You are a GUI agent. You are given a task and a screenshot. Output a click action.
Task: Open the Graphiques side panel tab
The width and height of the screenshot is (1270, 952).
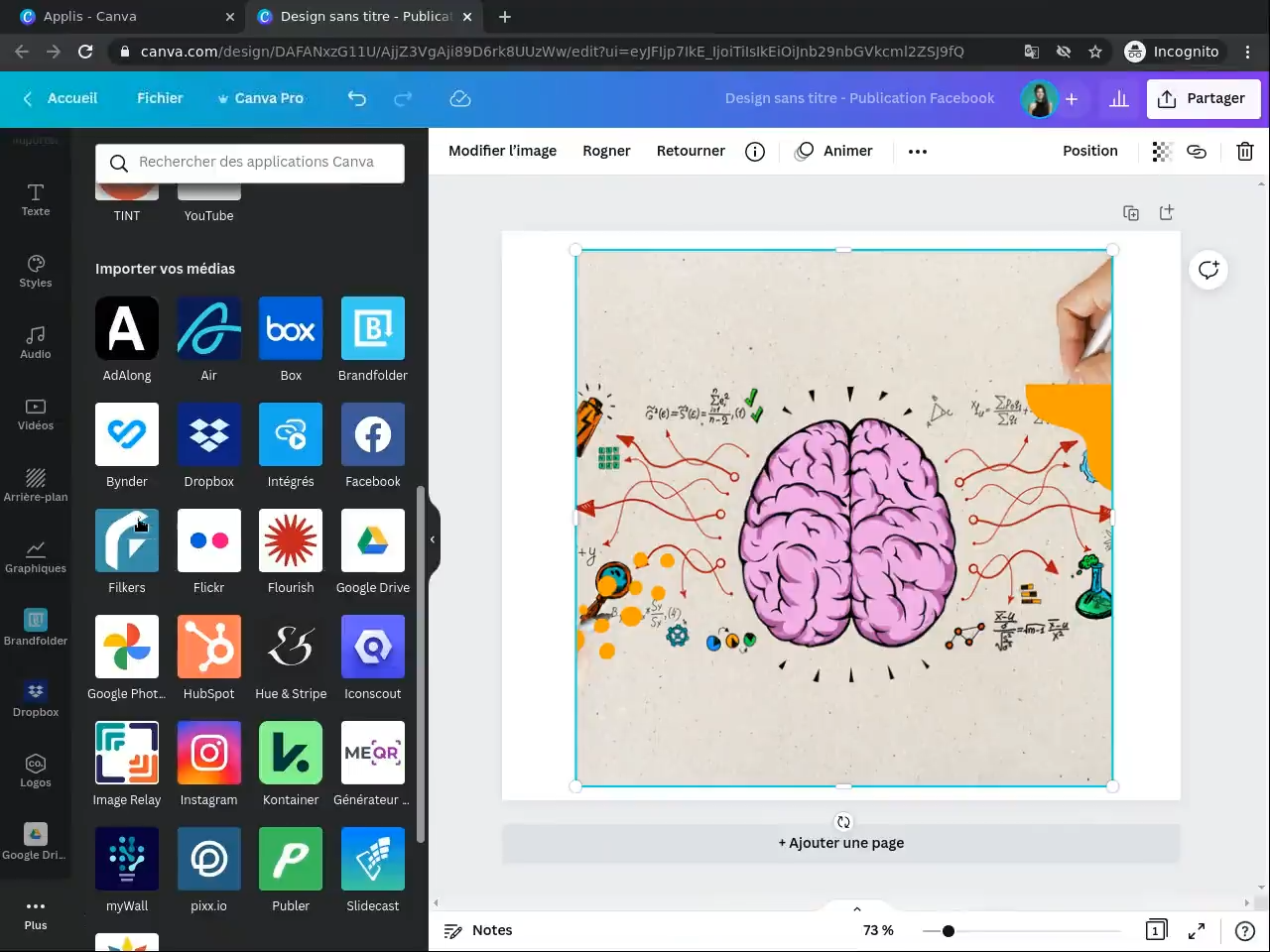(36, 556)
